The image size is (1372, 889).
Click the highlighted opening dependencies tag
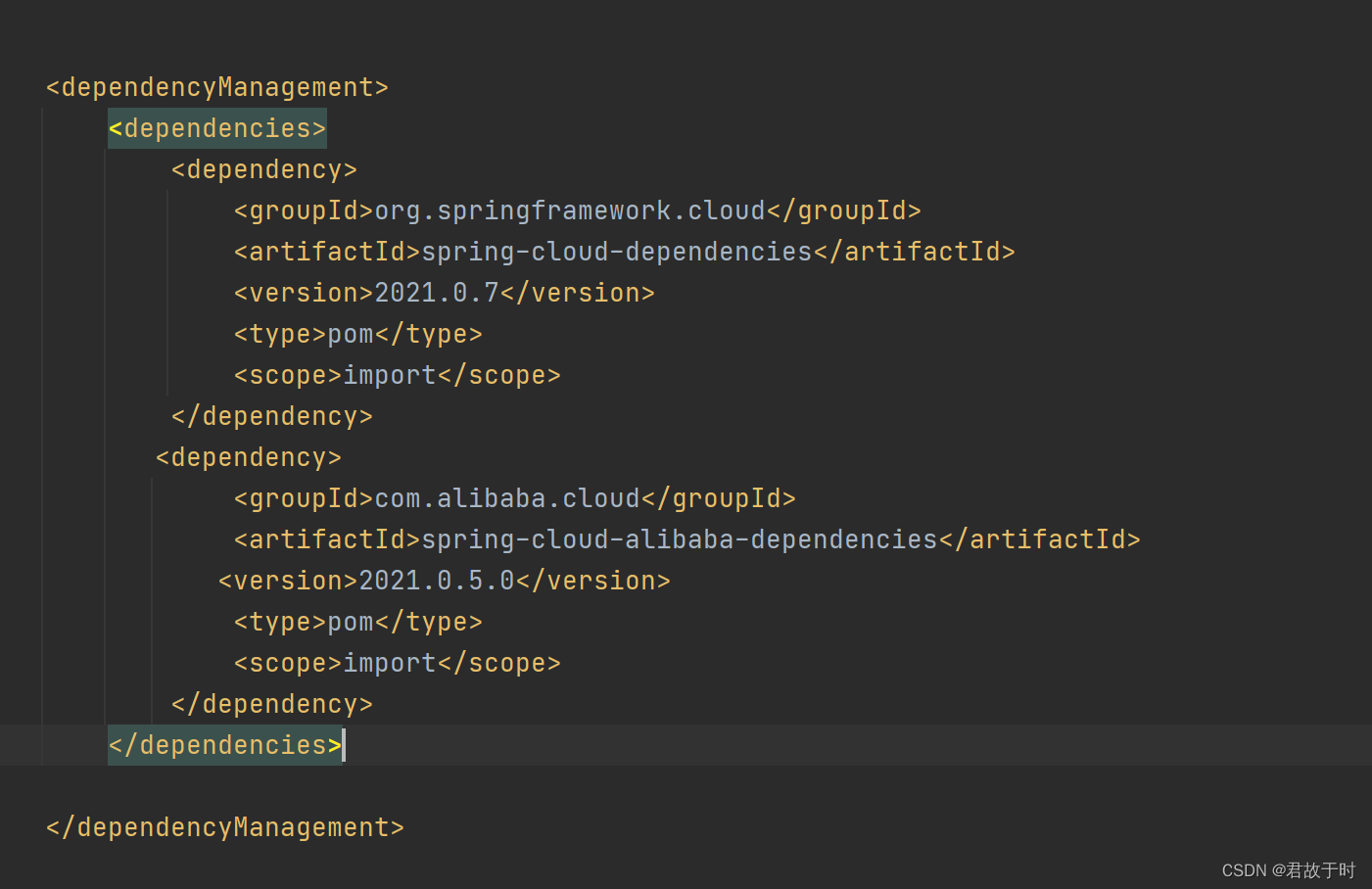(217, 128)
